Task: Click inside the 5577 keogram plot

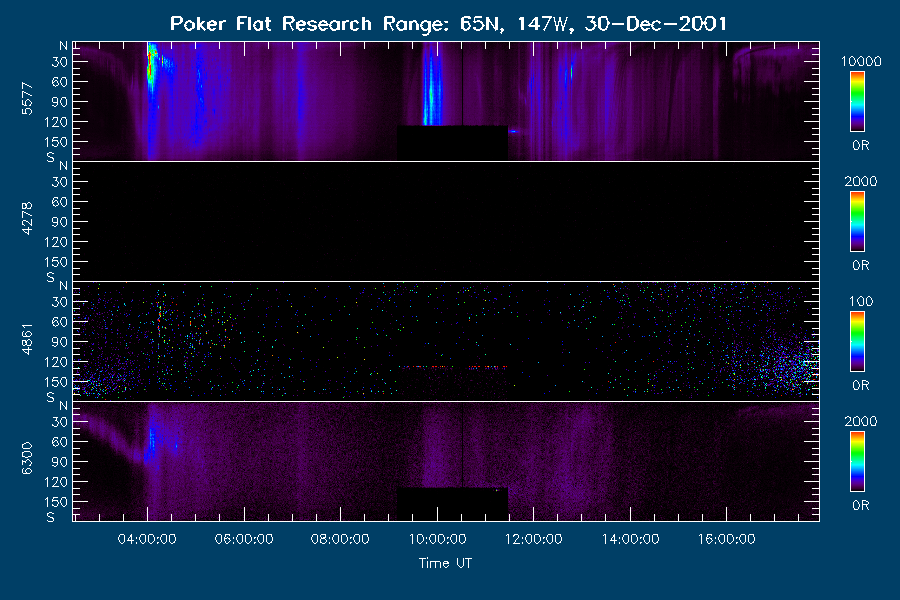Action: point(446,101)
